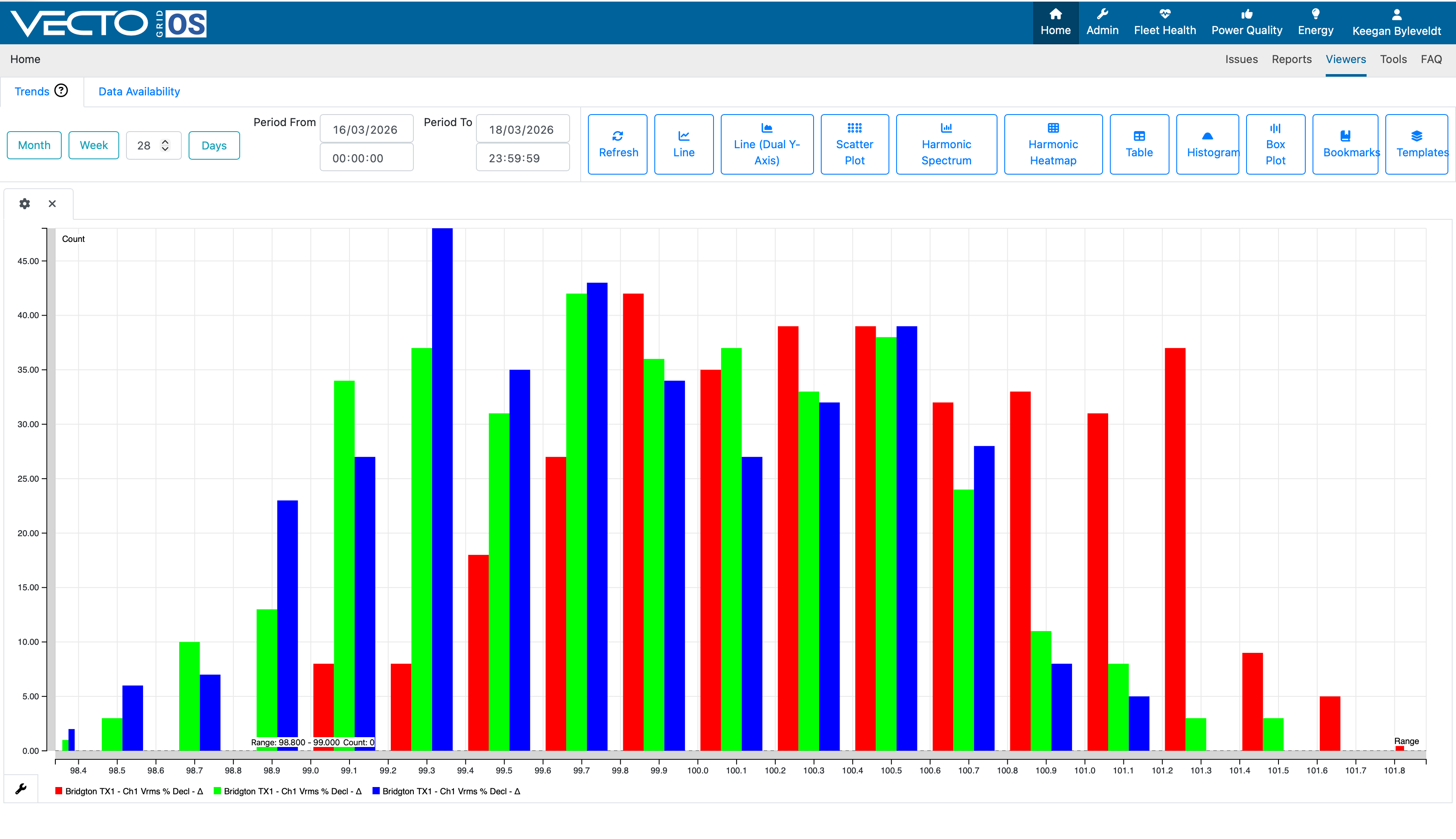This screenshot has height=839, width=1456.
Task: Open the Trends help question mark icon
Action: click(61, 90)
